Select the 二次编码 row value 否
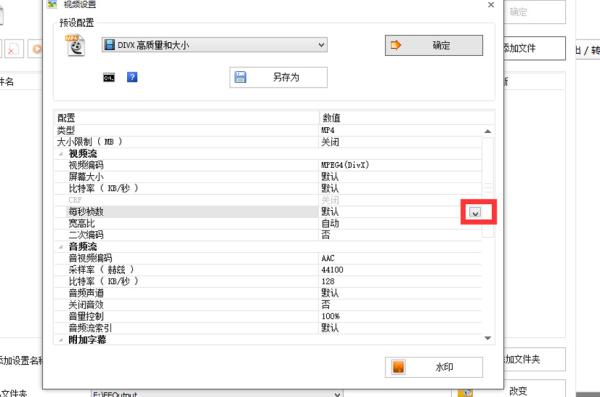Viewport: 600px width, 397px height. tap(326, 235)
